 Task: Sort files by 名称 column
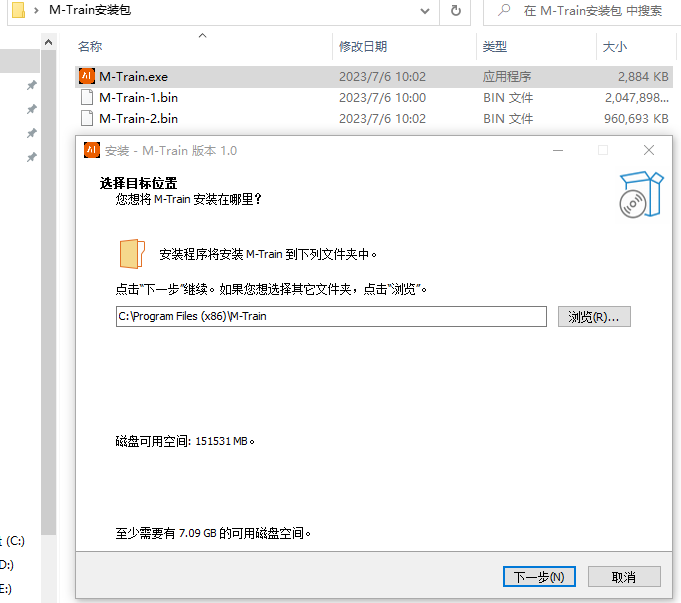click(x=90, y=46)
